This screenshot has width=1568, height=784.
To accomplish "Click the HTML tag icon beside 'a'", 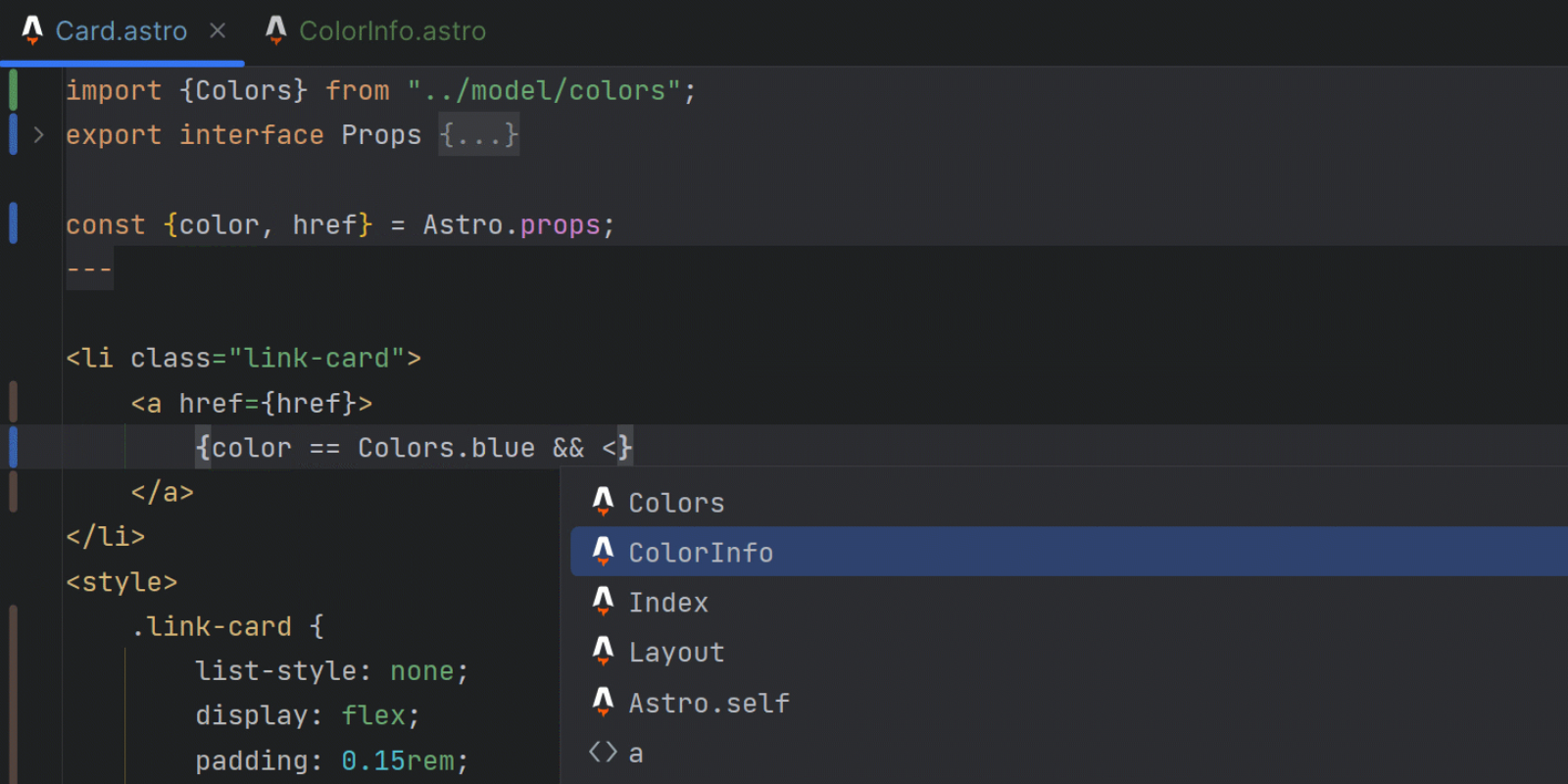I will [x=603, y=753].
